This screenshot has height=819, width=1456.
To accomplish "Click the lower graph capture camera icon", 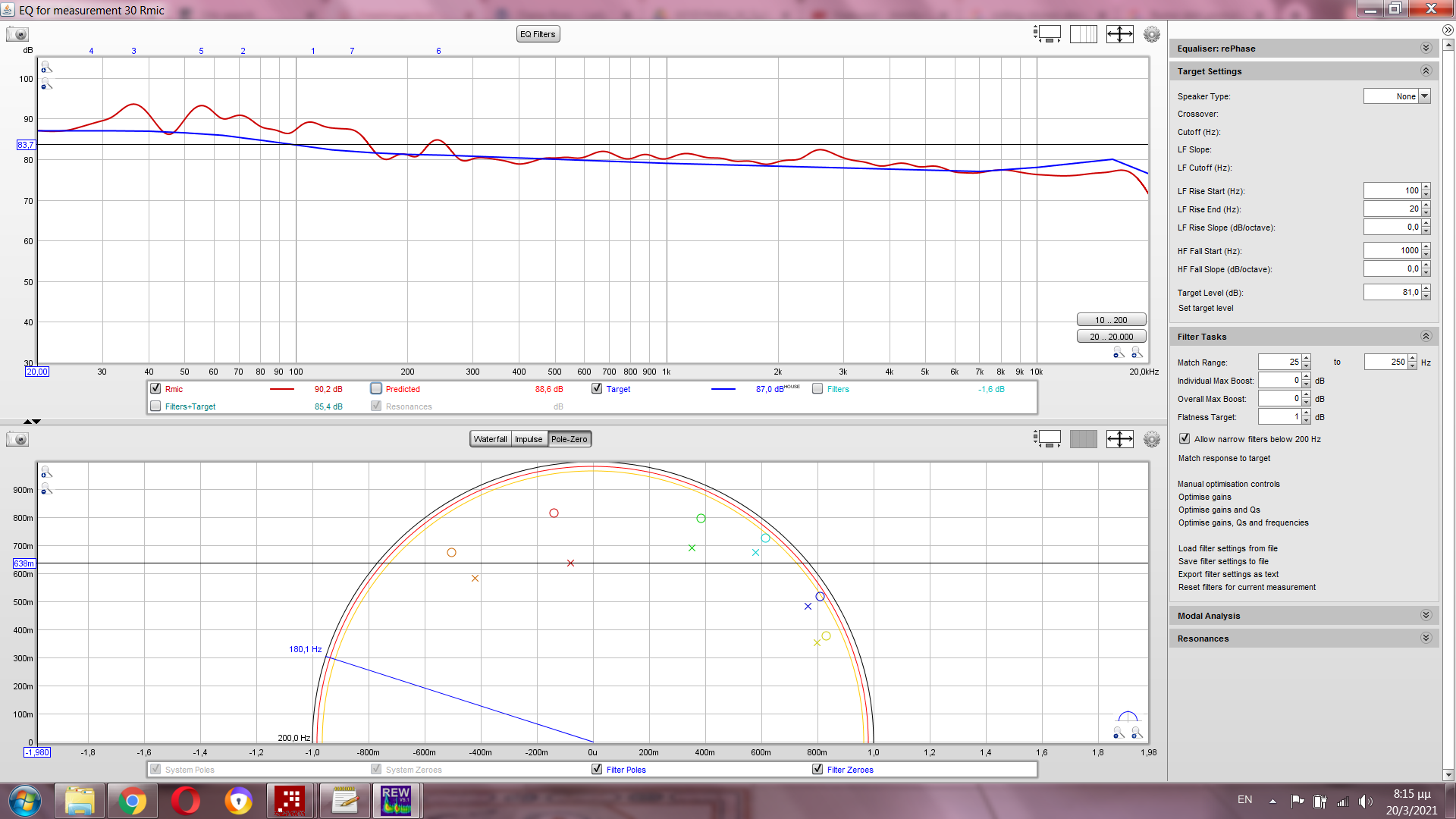I will (x=17, y=439).
